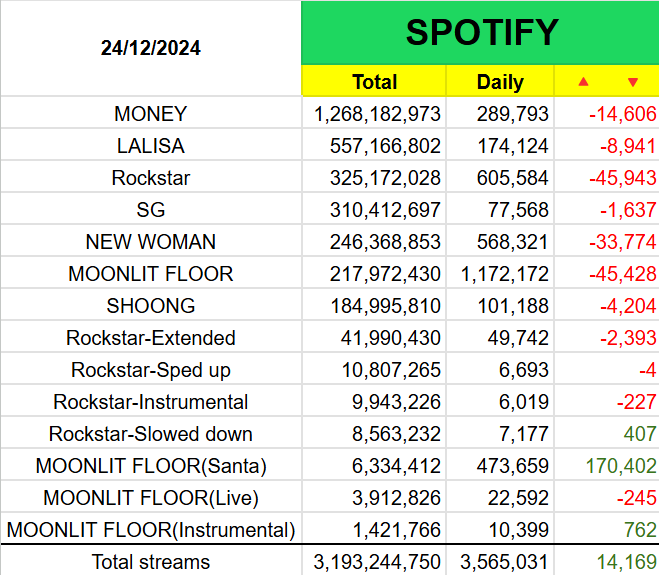The width and height of the screenshot is (659, 575).
Task: Select Rockstar total 325,172,028
Action: (374, 177)
